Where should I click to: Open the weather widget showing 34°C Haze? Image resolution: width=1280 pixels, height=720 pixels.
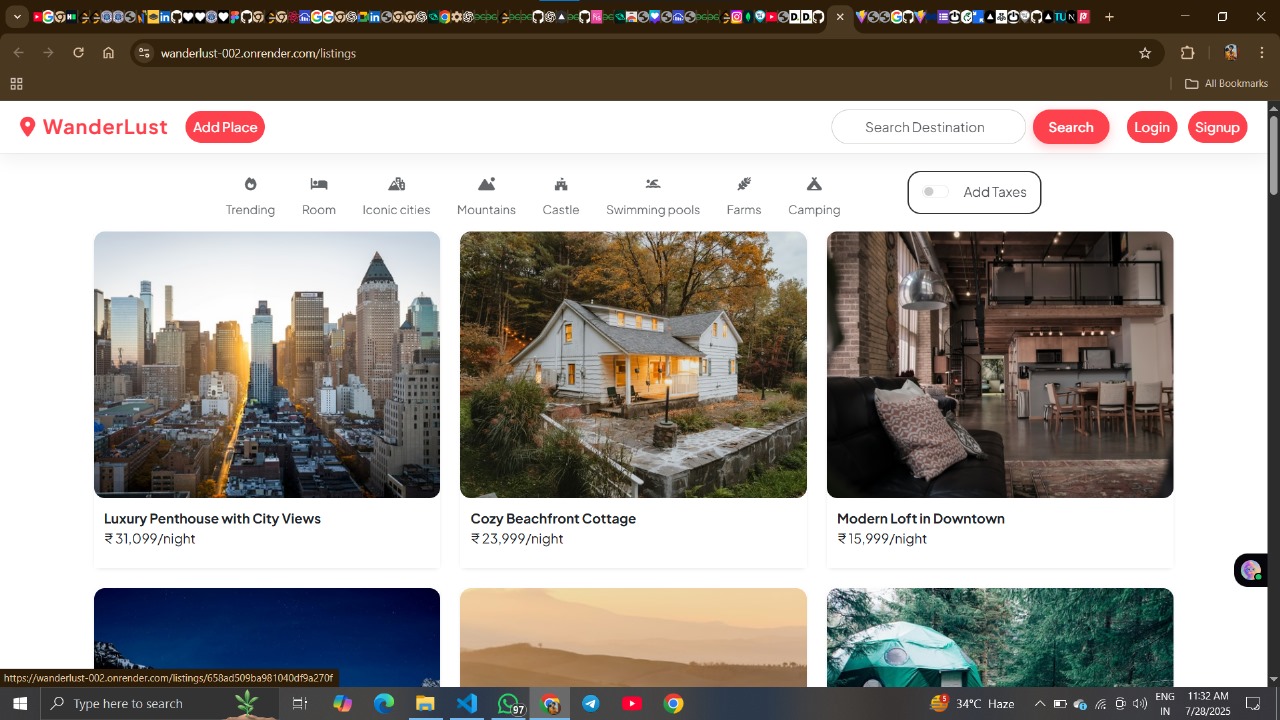971,704
